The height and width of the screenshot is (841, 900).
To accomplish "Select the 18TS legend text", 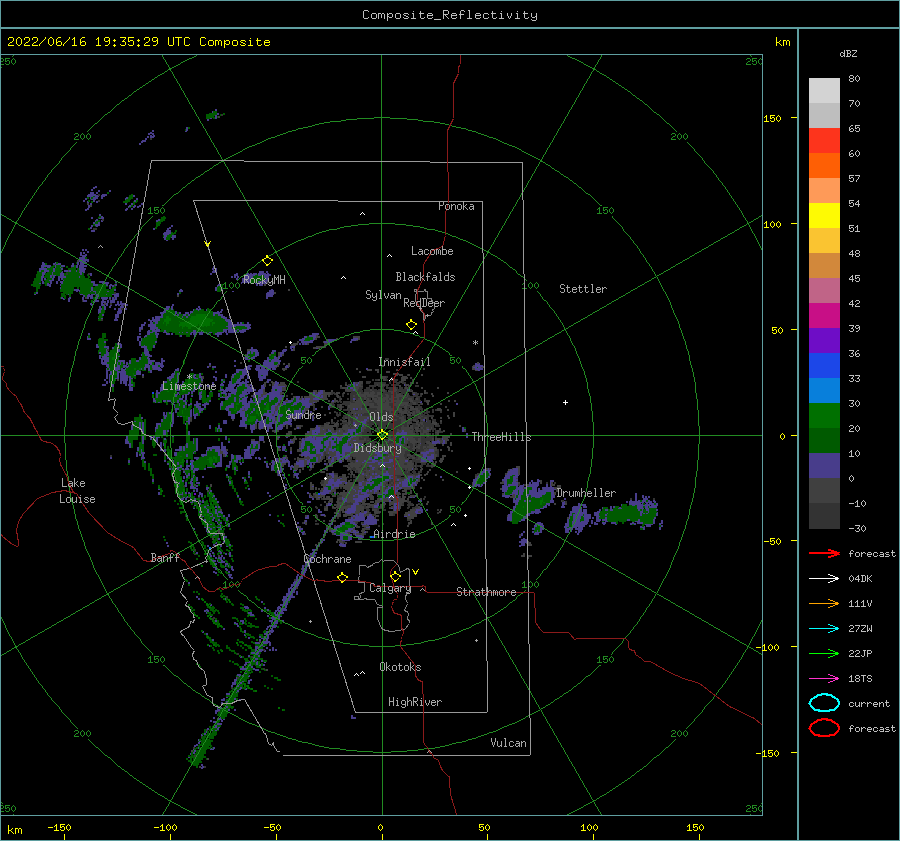I will click(860, 679).
